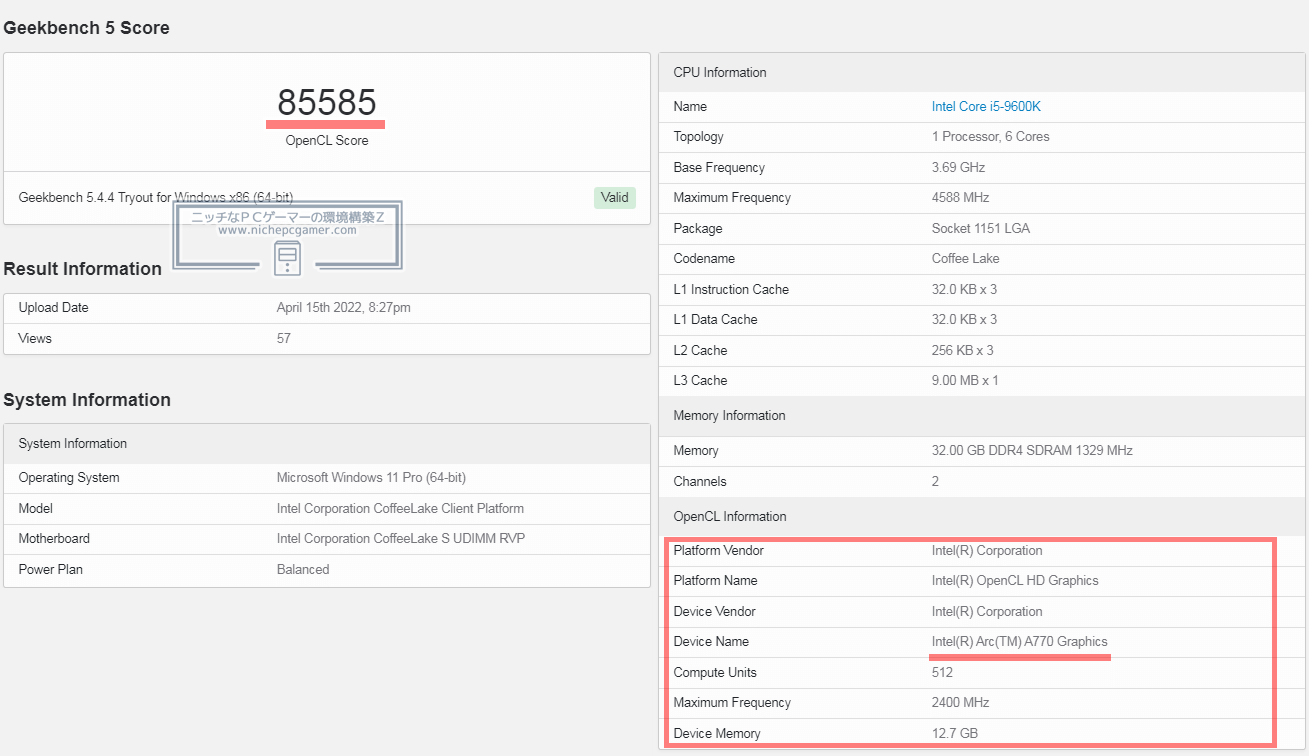1309x756 pixels.
Task: Click the heading System Information above the table
Action: [x=87, y=400]
